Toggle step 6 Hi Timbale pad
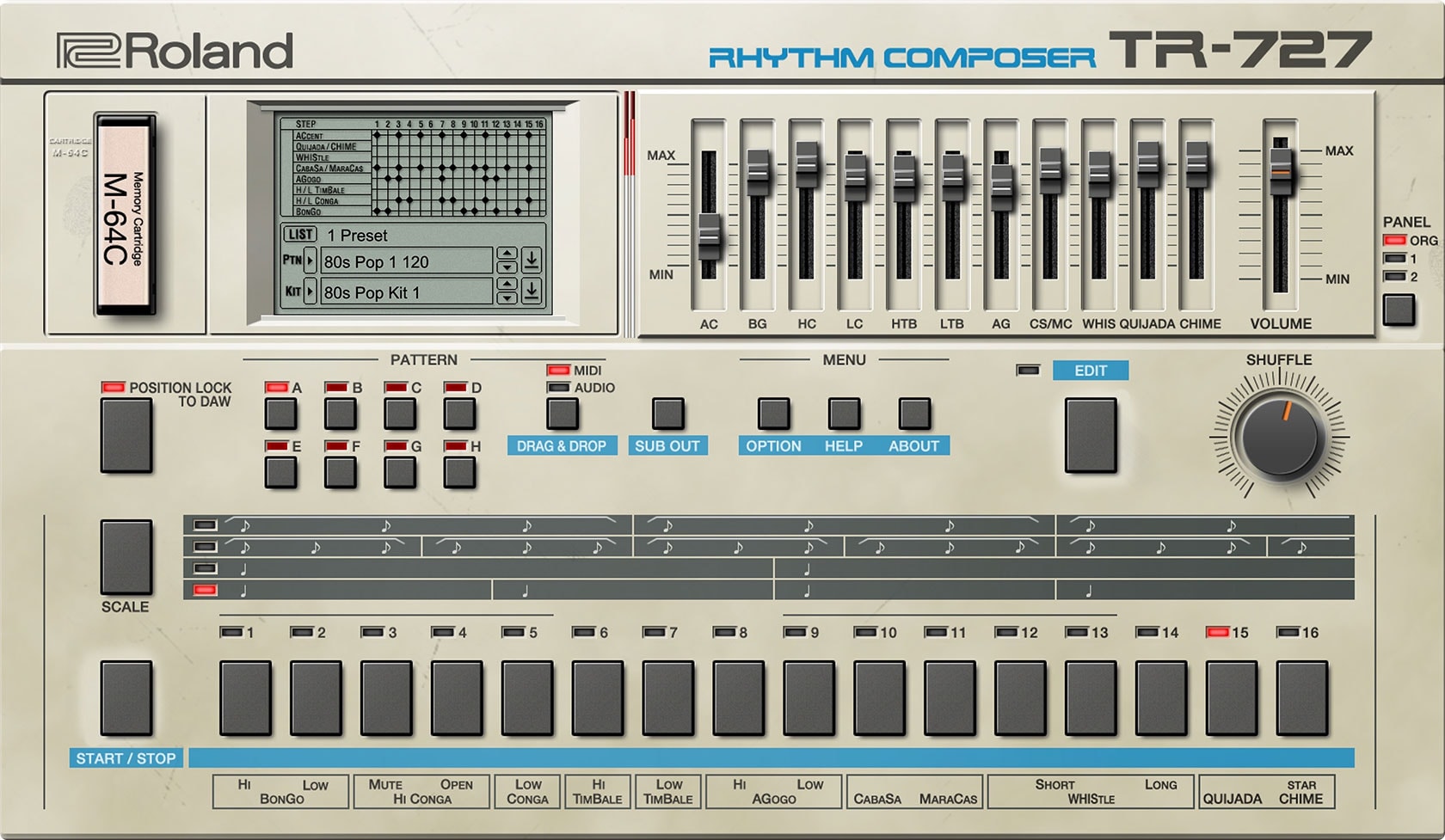The image size is (1445, 840). point(598,698)
